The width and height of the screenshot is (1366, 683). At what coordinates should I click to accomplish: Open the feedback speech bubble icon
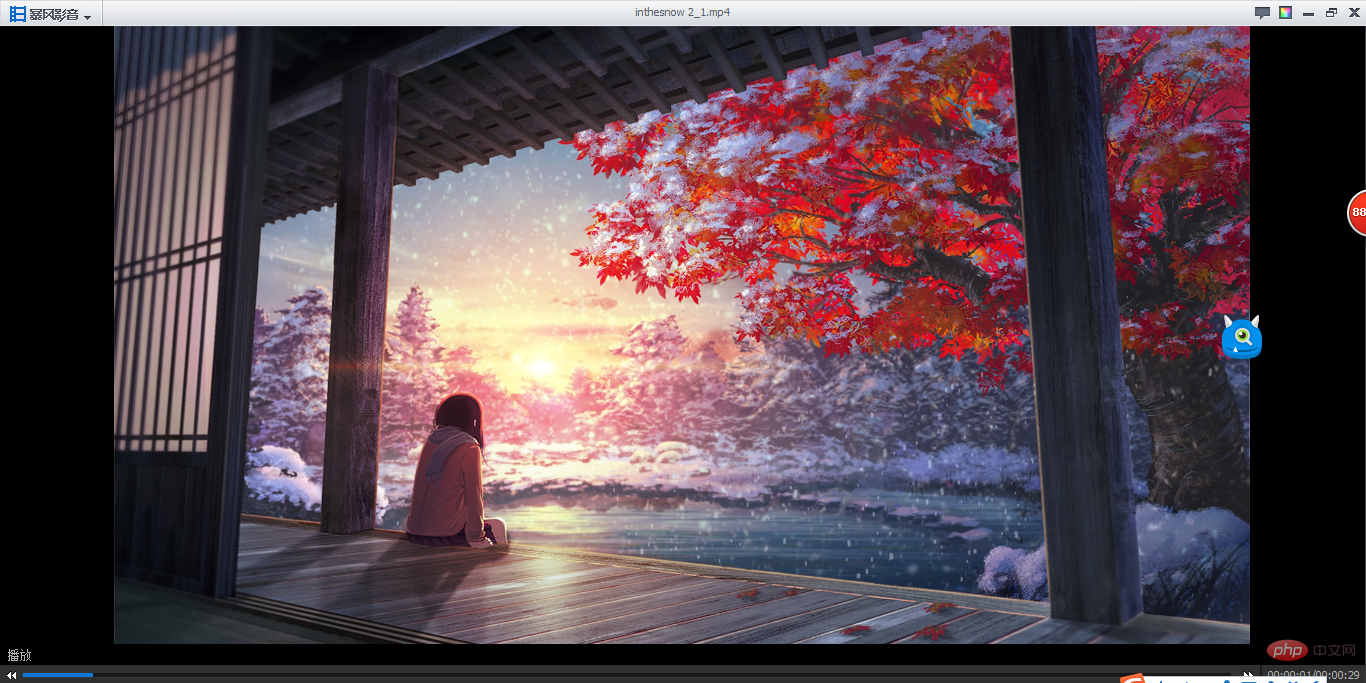(1262, 13)
